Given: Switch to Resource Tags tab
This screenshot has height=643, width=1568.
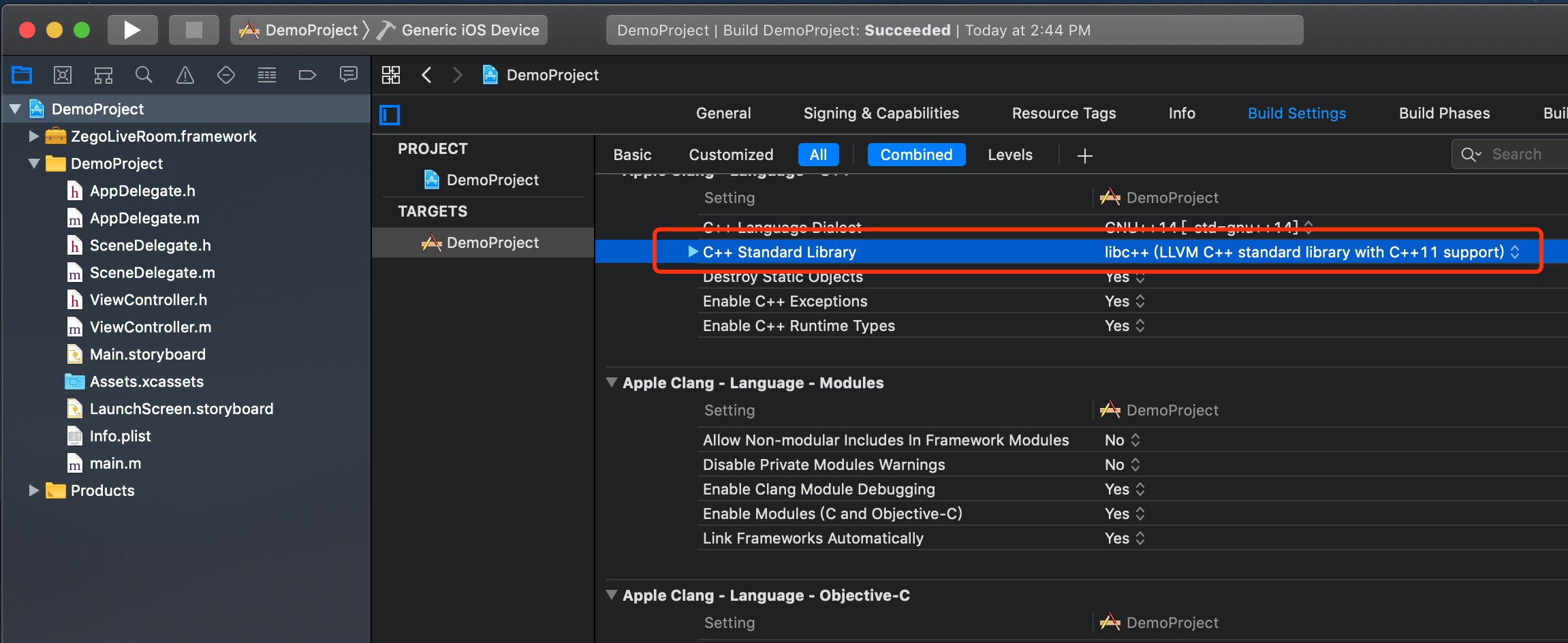Looking at the screenshot, I should coord(1064,113).
